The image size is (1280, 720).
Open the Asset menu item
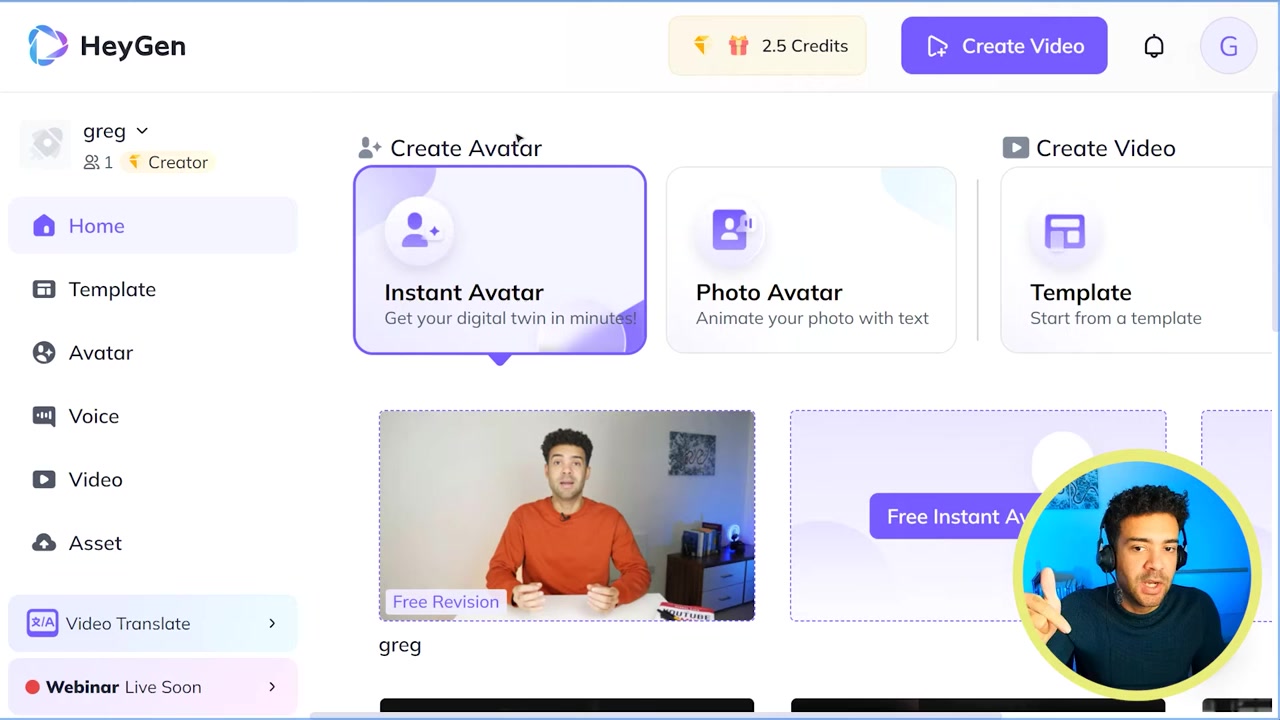(x=153, y=543)
